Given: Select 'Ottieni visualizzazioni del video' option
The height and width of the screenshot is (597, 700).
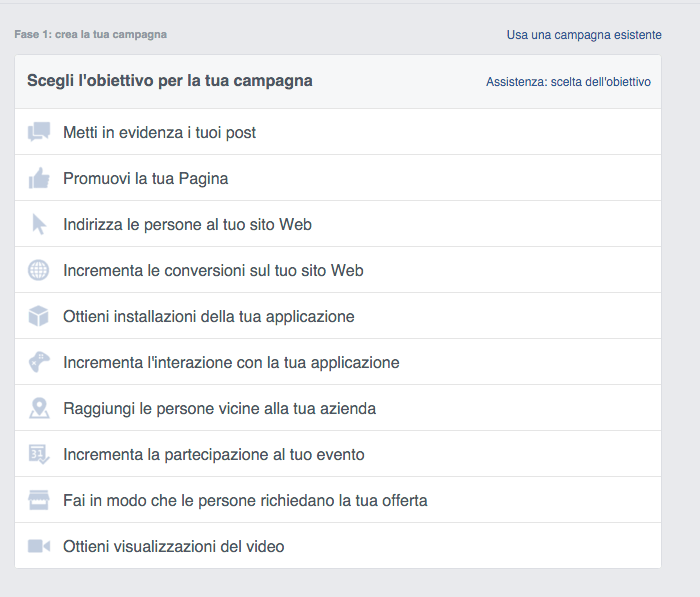Looking at the screenshot, I should tap(173, 547).
